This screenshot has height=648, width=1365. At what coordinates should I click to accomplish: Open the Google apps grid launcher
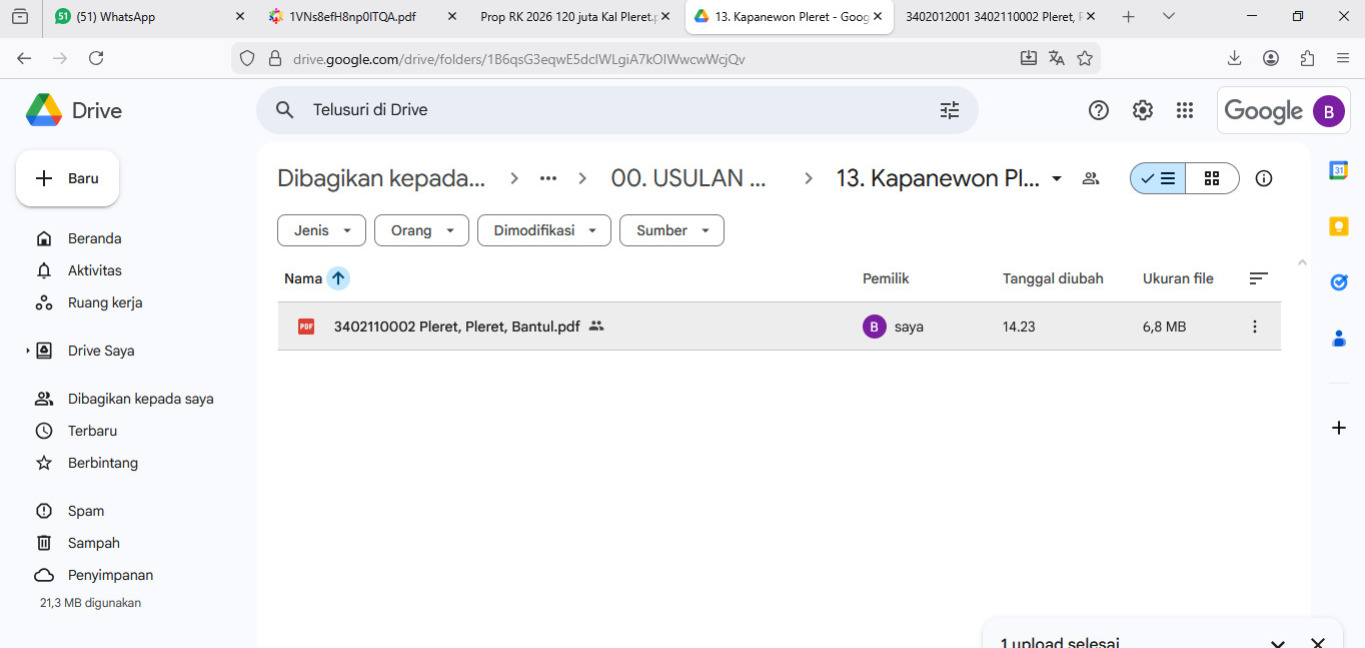(x=1185, y=110)
